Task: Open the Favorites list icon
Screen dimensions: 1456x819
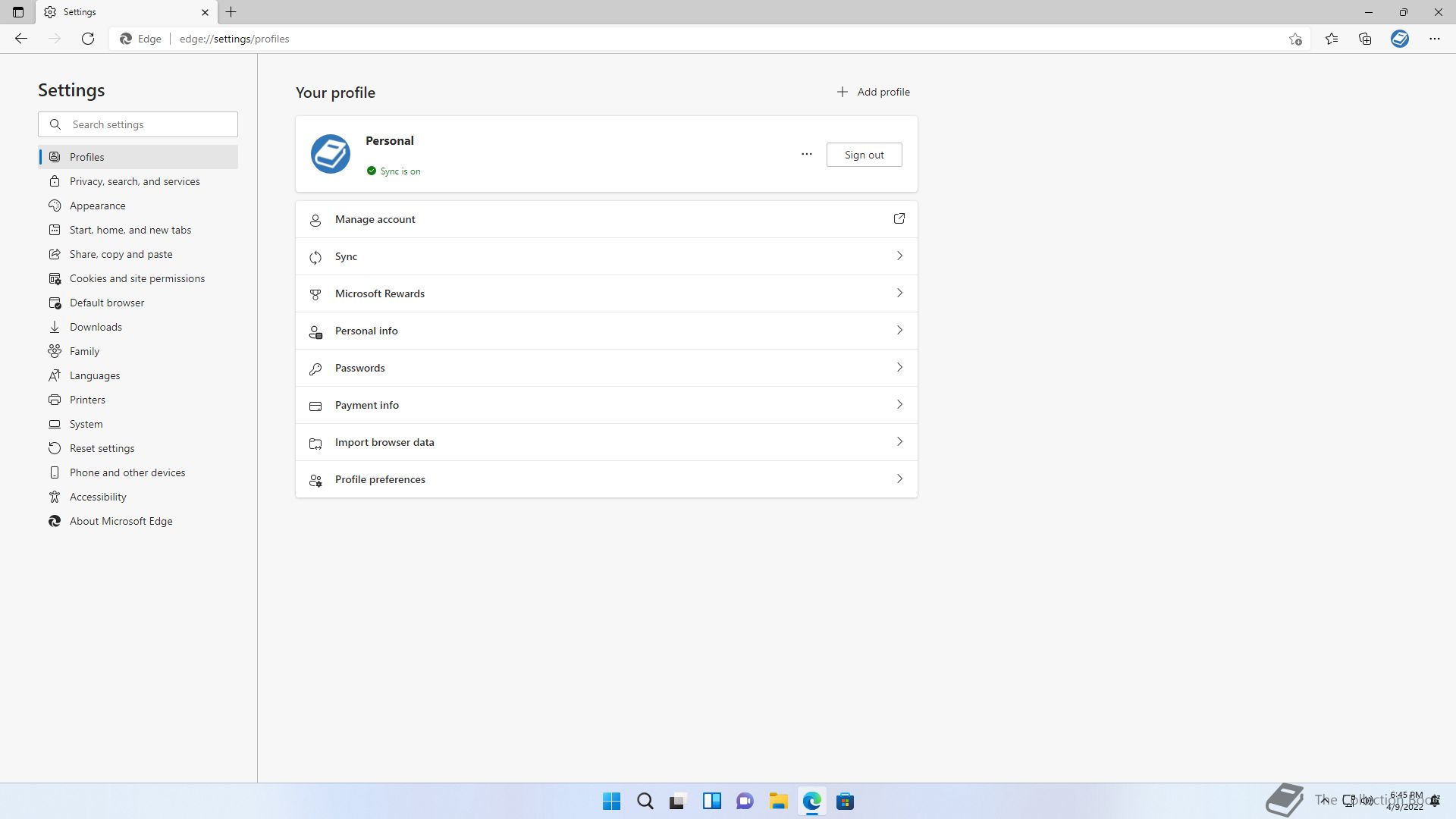Action: (x=1332, y=39)
